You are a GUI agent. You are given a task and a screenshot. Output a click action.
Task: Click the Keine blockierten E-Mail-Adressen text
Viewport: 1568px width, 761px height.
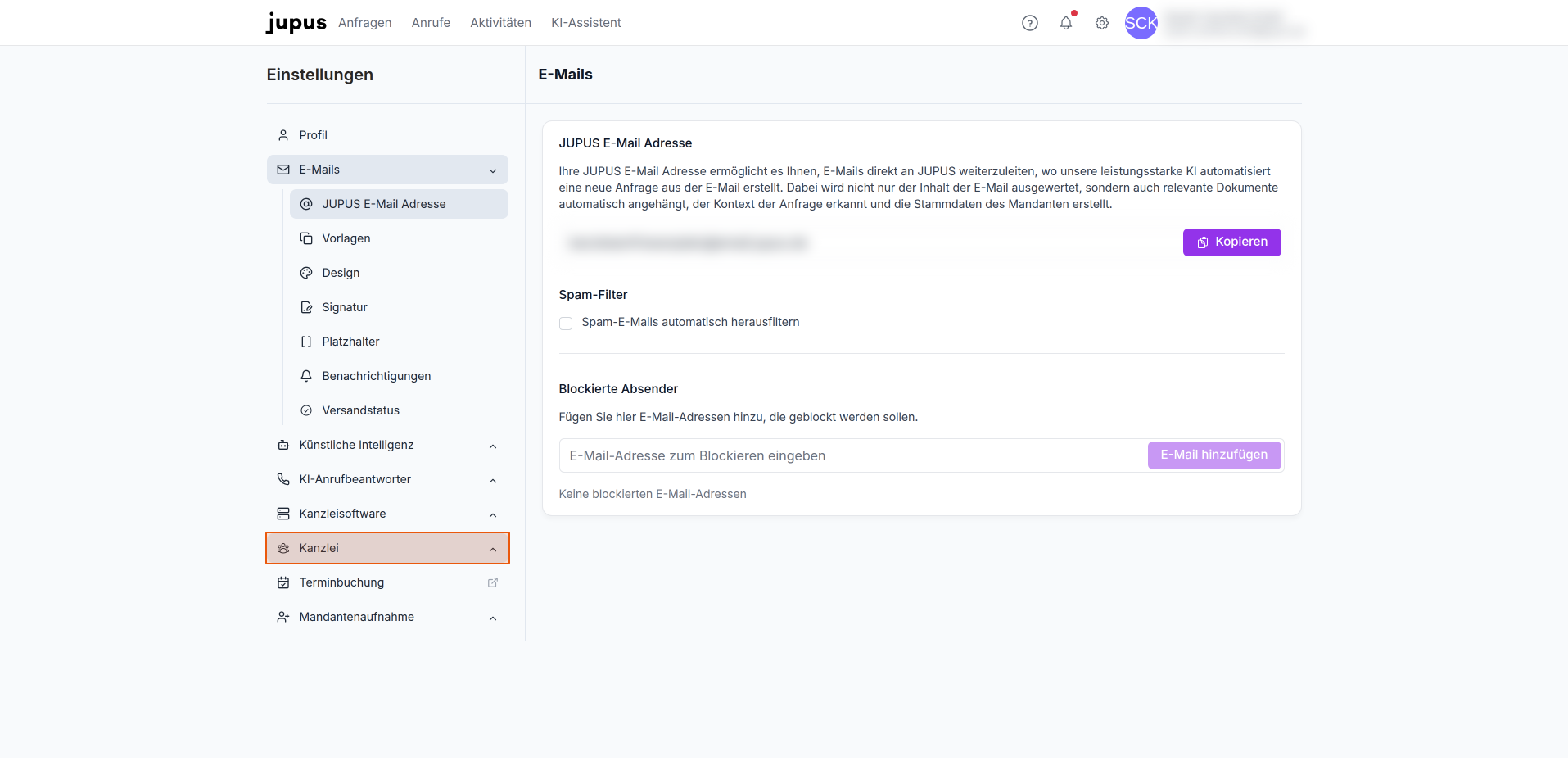point(653,494)
